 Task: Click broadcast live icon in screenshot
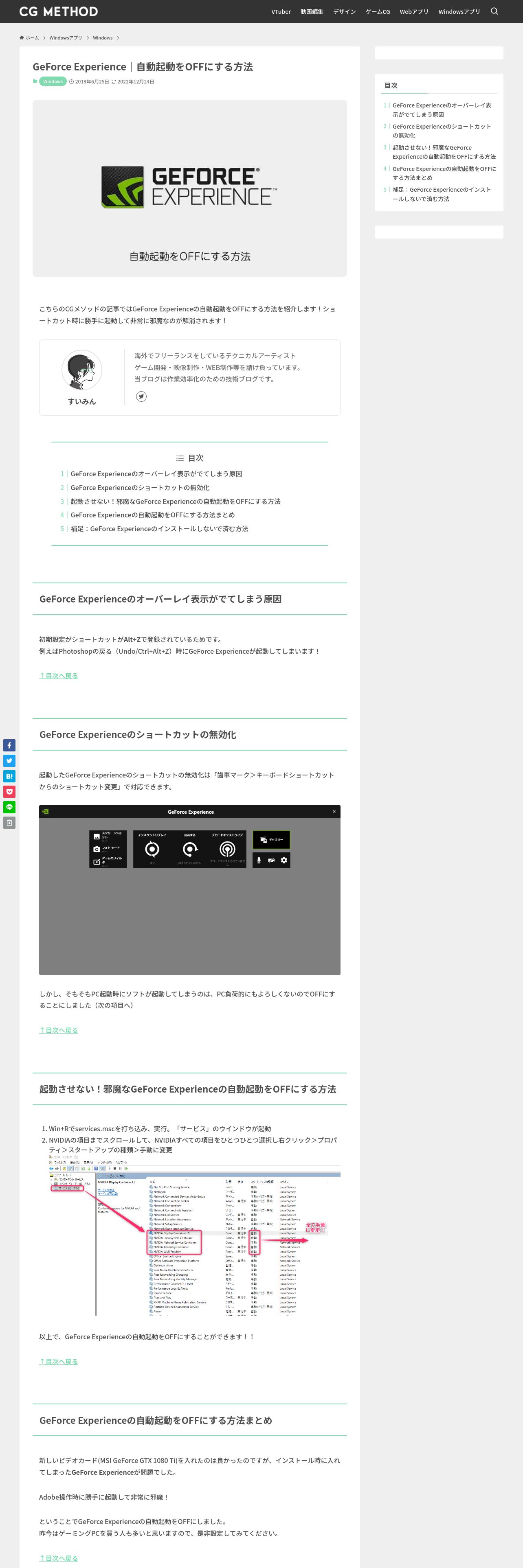pos(227,849)
